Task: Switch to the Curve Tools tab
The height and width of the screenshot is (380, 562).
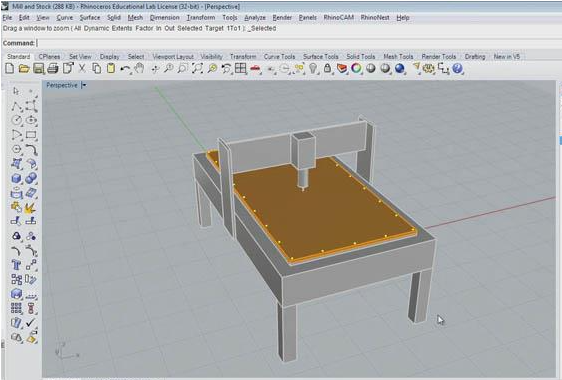Action: coord(279,57)
